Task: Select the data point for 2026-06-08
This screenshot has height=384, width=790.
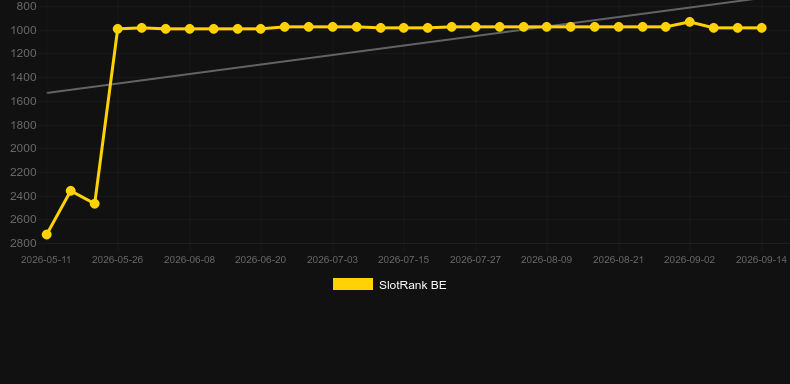Action: tap(189, 29)
